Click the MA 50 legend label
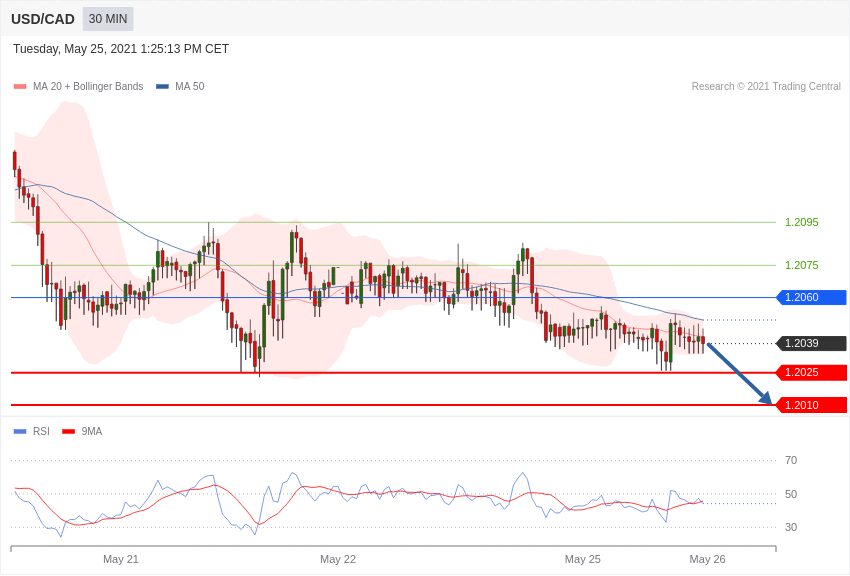This screenshot has height=576, width=850. [190, 86]
